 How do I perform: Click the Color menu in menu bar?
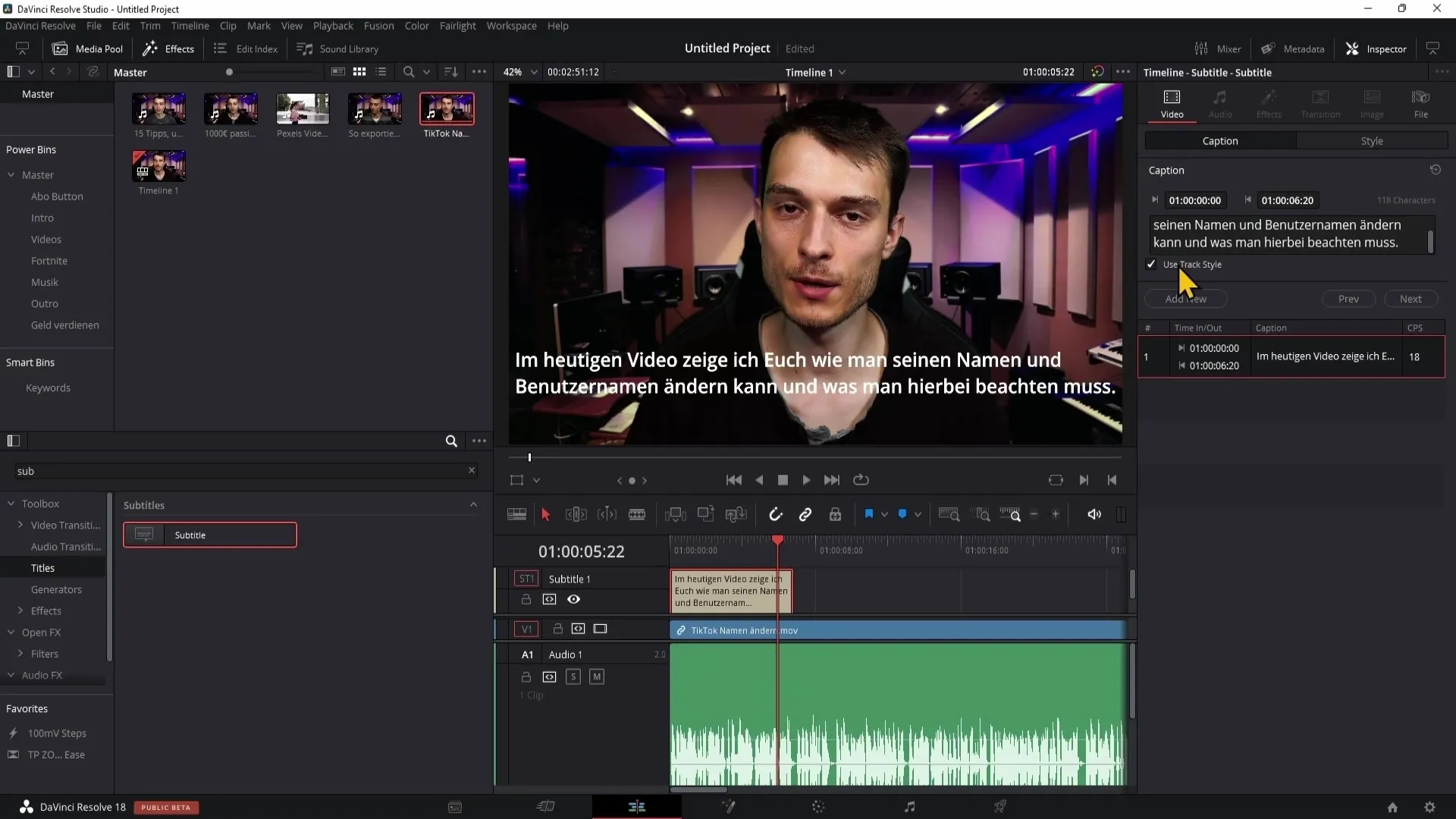[x=418, y=26]
